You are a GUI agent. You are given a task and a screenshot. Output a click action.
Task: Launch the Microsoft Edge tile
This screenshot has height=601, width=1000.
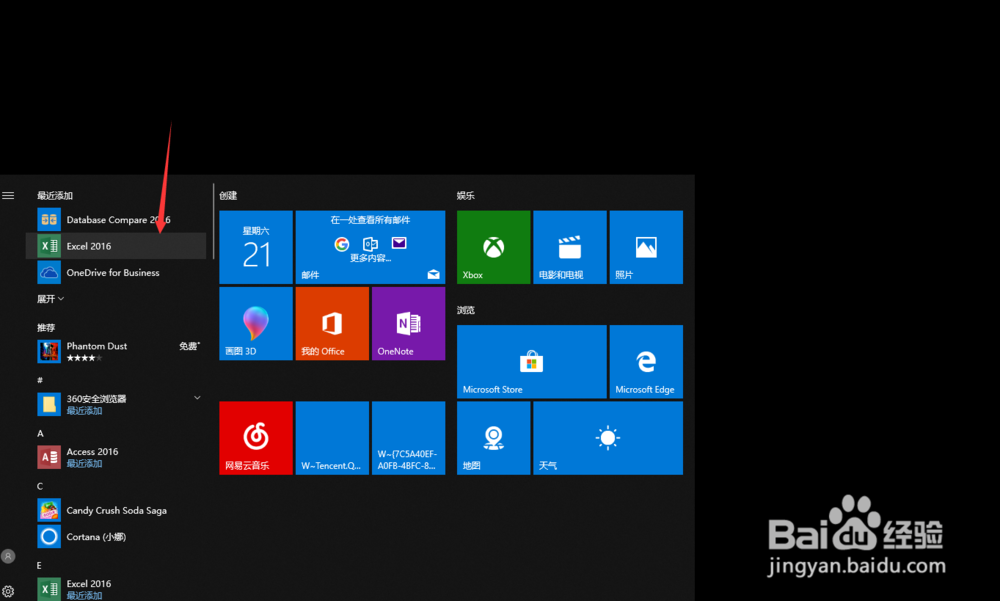646,362
